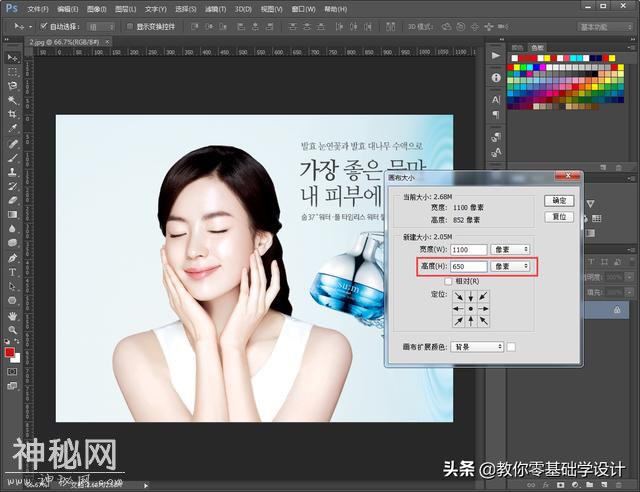Select the Move tool in the toolbox
Image resolution: width=640 pixels, height=492 pixels.
pyautogui.click(x=13, y=58)
